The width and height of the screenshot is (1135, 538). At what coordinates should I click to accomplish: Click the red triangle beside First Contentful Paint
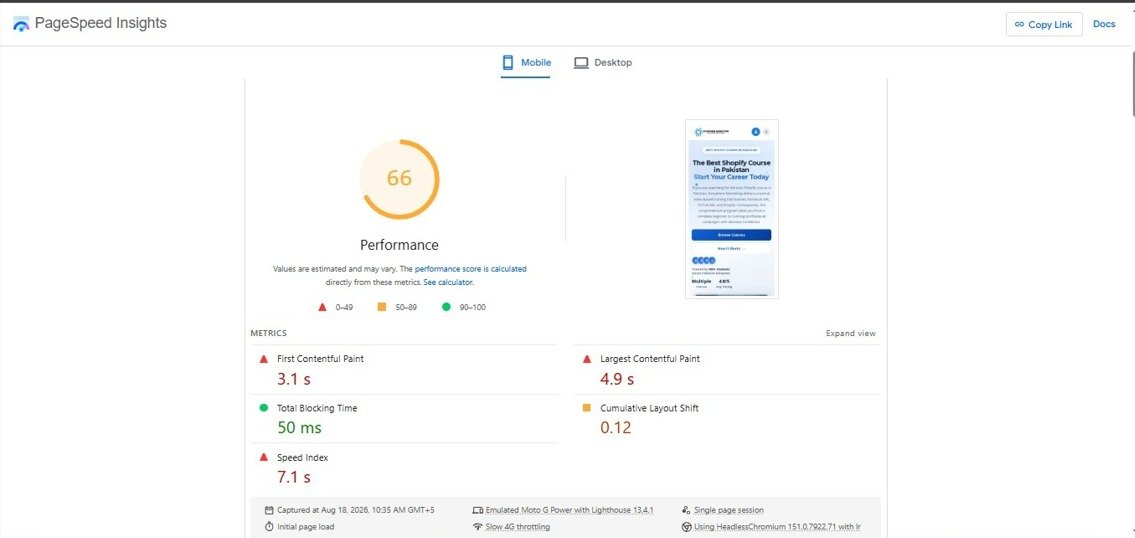coord(263,358)
